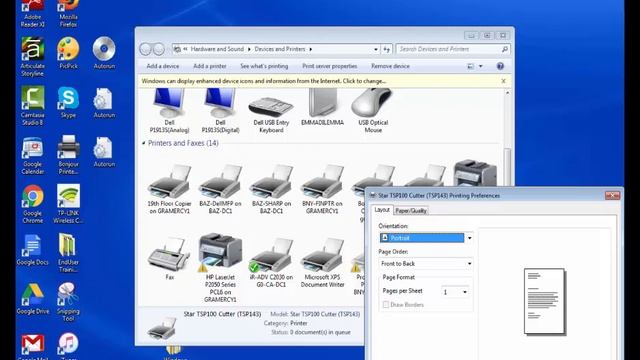Launch iTunes from desktop
Screen dimensions: 640x360
pos(68,346)
